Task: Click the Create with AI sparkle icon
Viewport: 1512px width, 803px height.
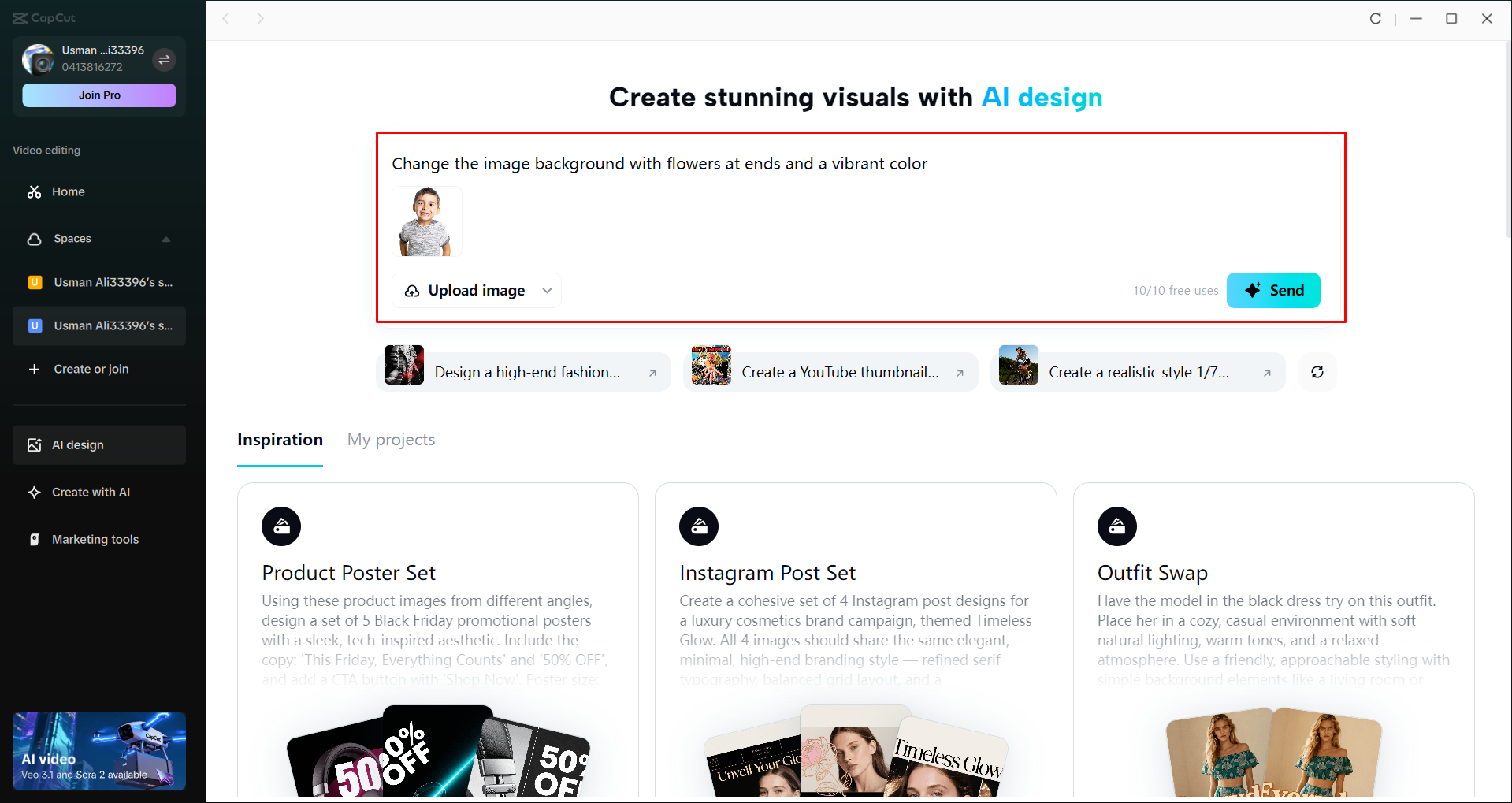Action: (x=34, y=493)
